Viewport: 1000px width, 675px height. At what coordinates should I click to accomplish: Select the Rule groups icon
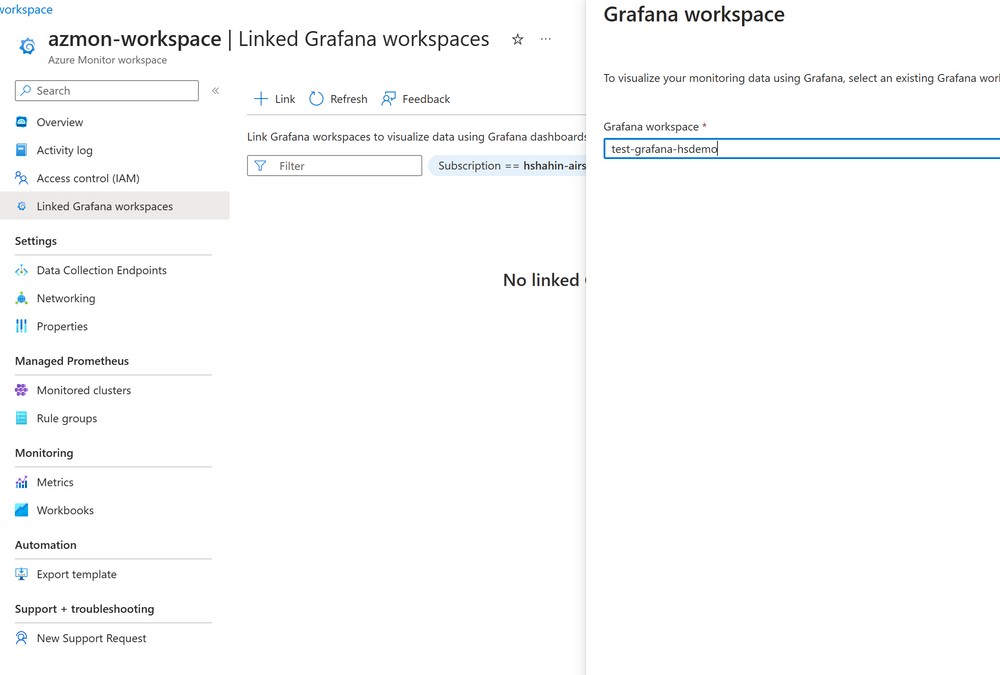[x=20, y=418]
